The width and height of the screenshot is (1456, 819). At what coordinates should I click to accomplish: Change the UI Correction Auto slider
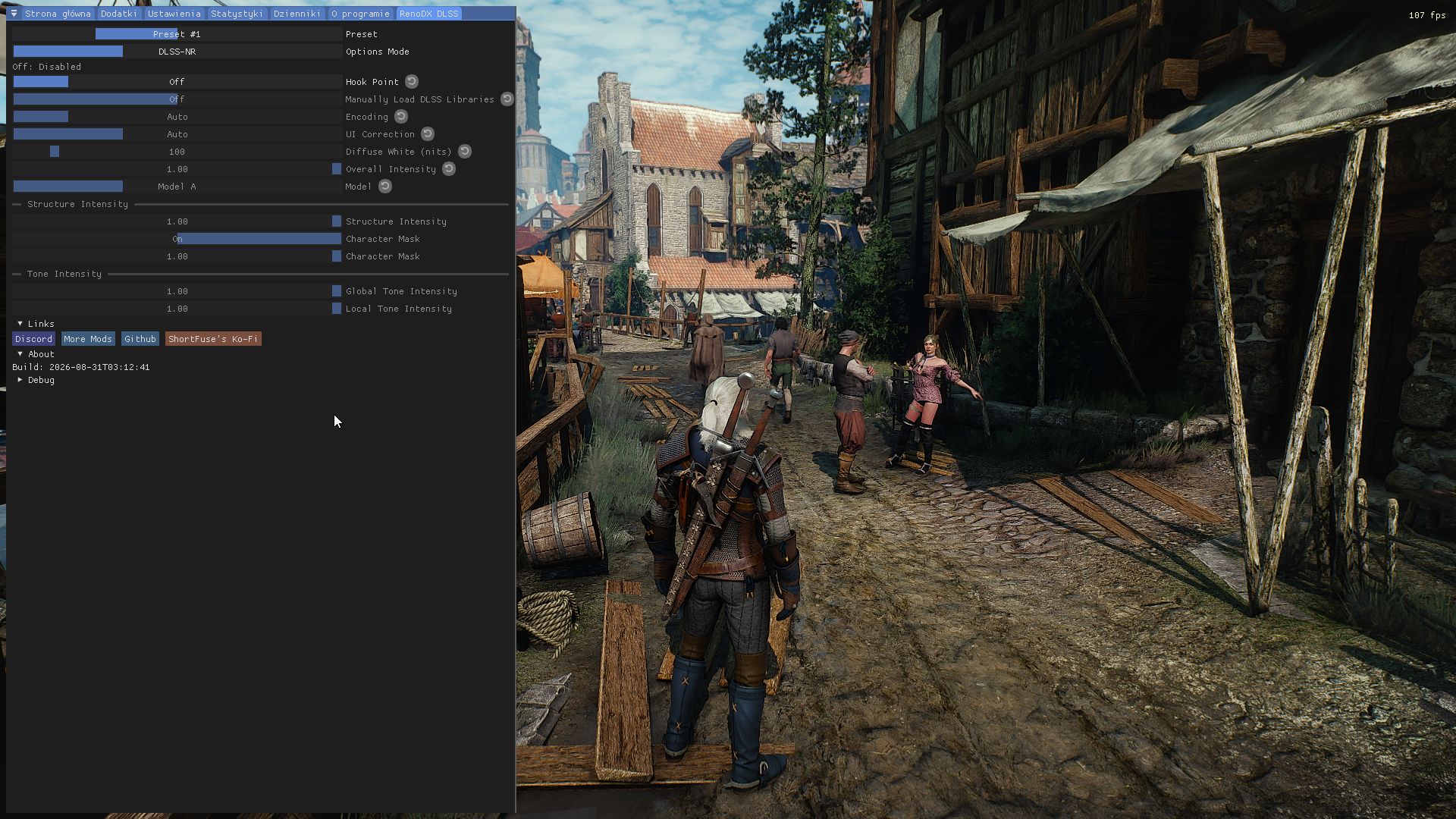pos(177,134)
